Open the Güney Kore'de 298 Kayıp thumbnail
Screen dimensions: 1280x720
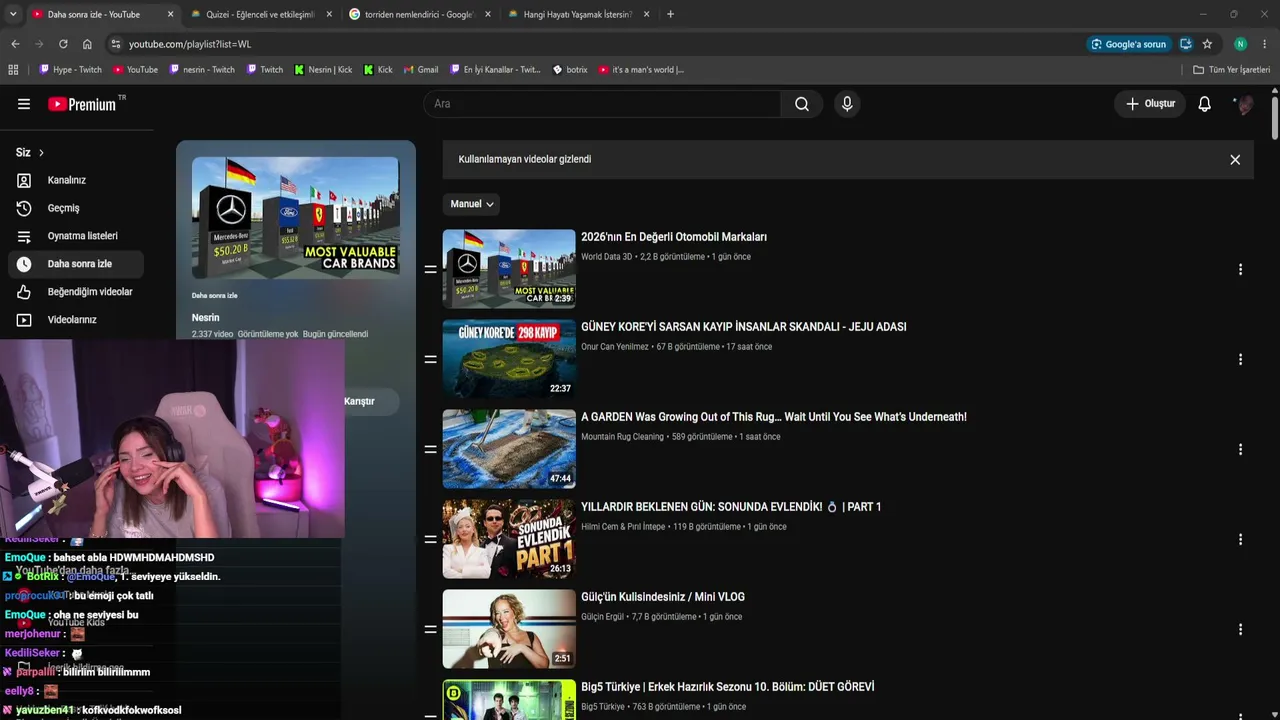click(509, 359)
